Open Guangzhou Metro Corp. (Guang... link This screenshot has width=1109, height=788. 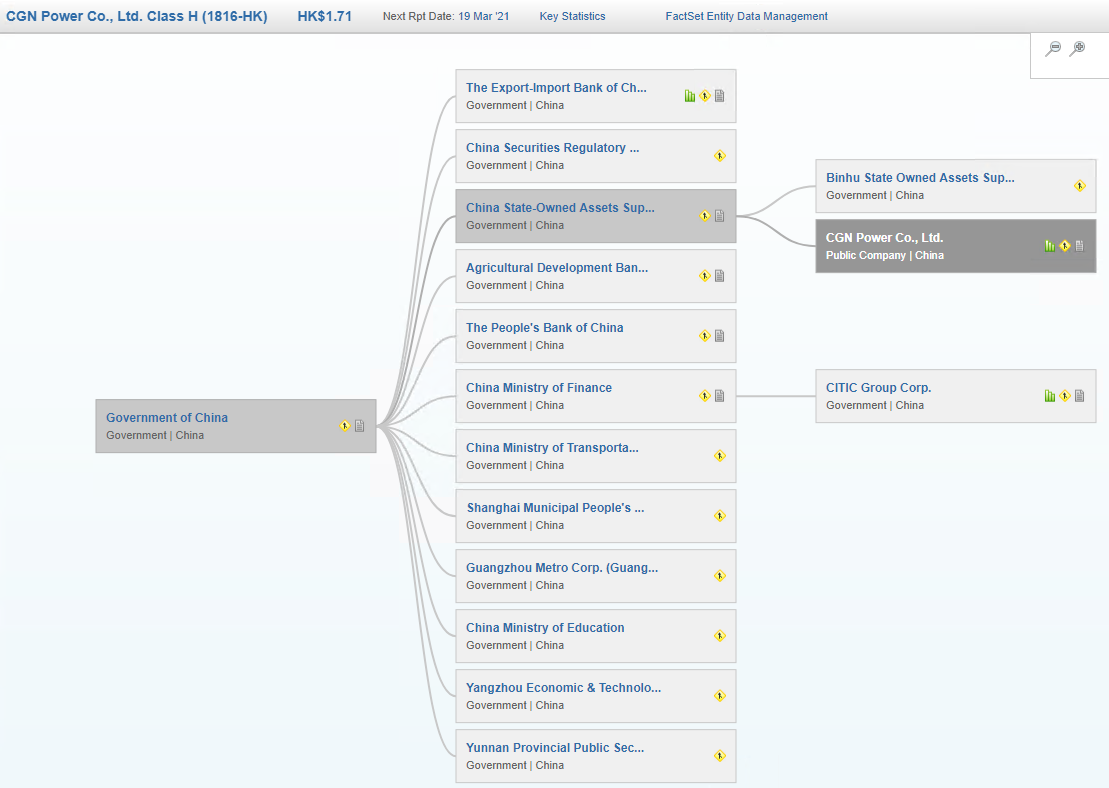pos(562,568)
